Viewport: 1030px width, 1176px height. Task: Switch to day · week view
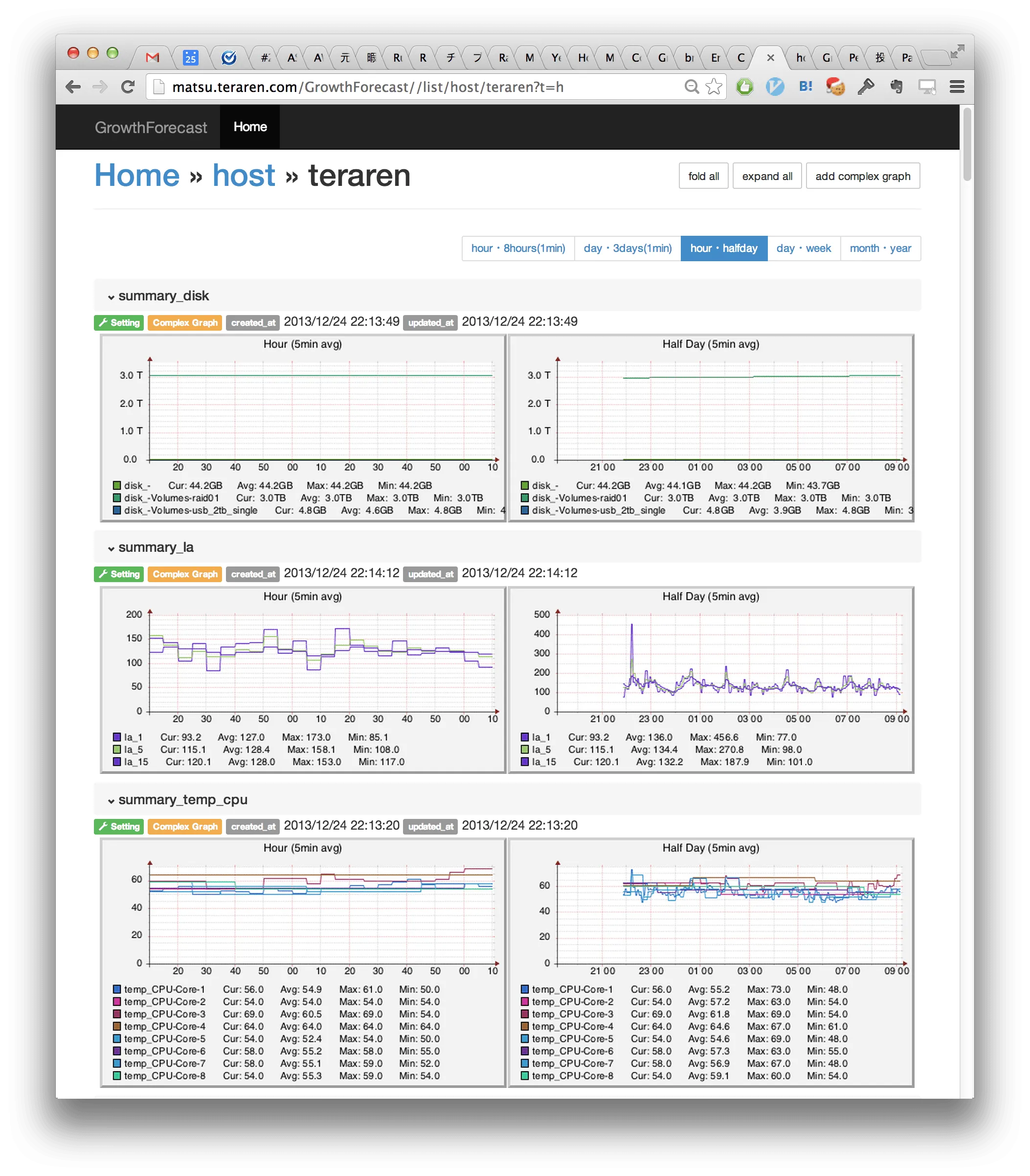tap(803, 249)
